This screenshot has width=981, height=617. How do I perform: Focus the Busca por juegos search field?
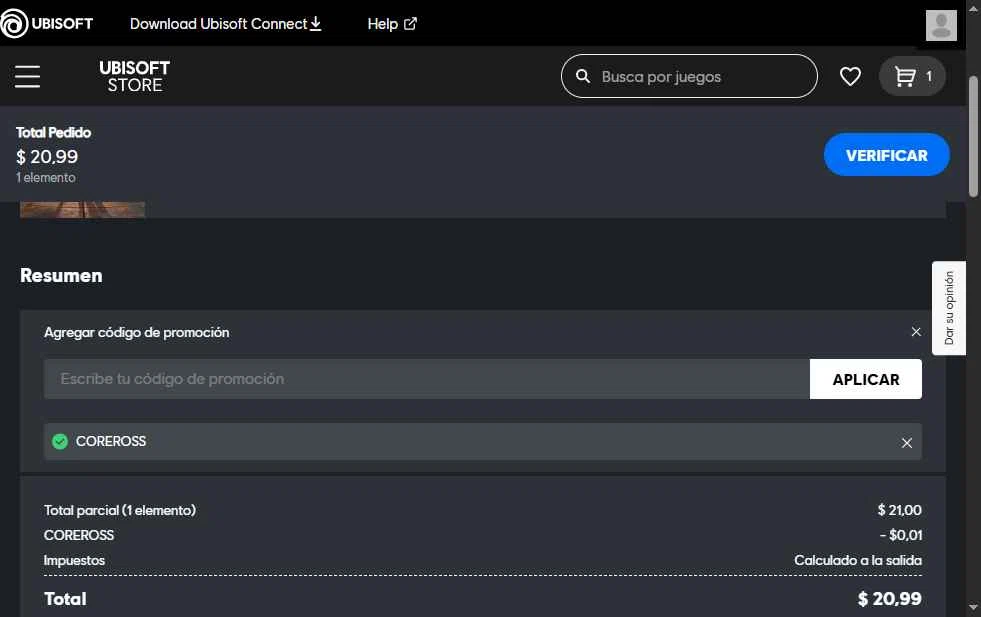pos(689,76)
